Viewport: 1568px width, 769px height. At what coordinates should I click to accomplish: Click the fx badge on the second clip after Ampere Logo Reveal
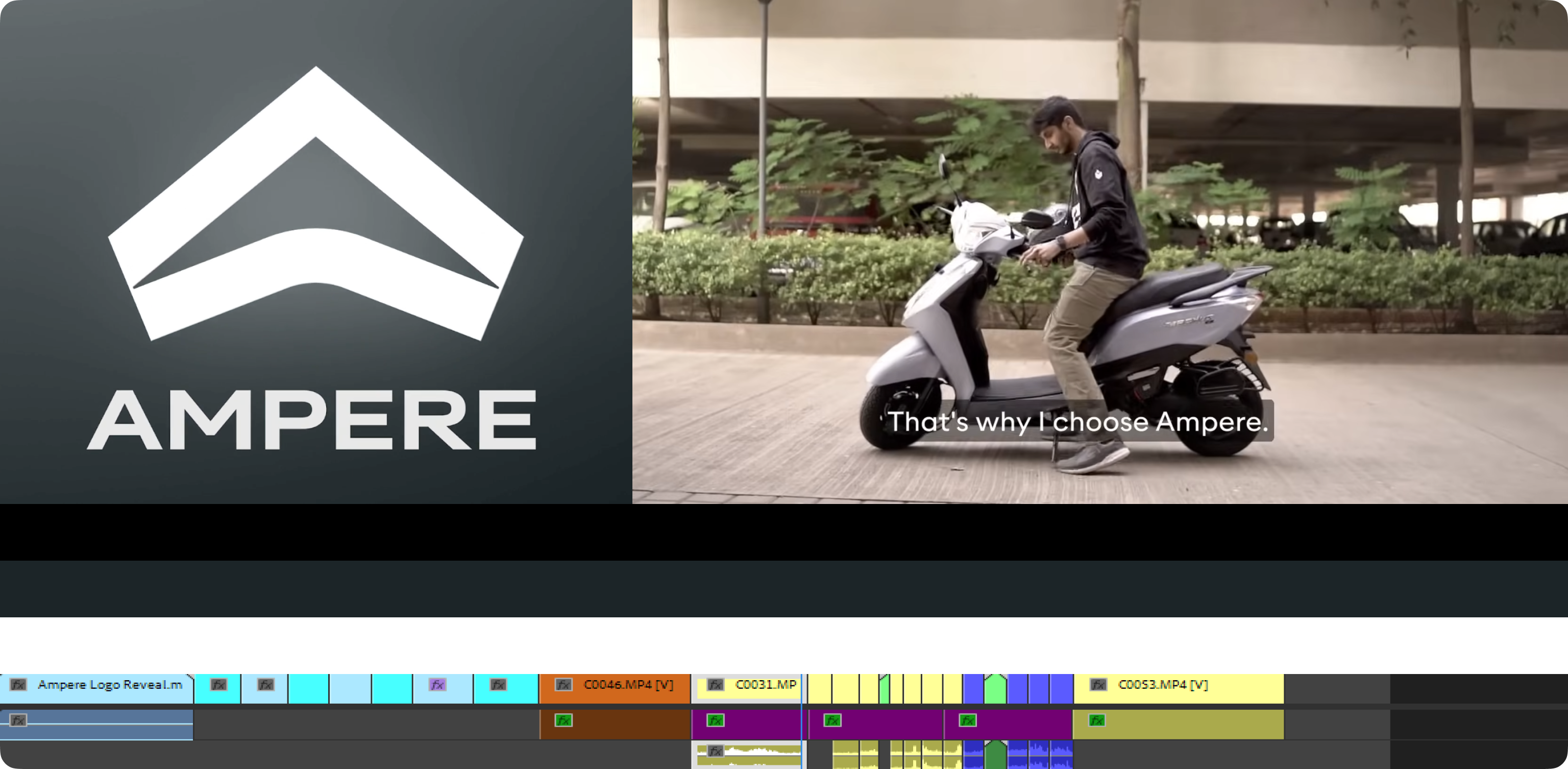pyautogui.click(x=265, y=684)
